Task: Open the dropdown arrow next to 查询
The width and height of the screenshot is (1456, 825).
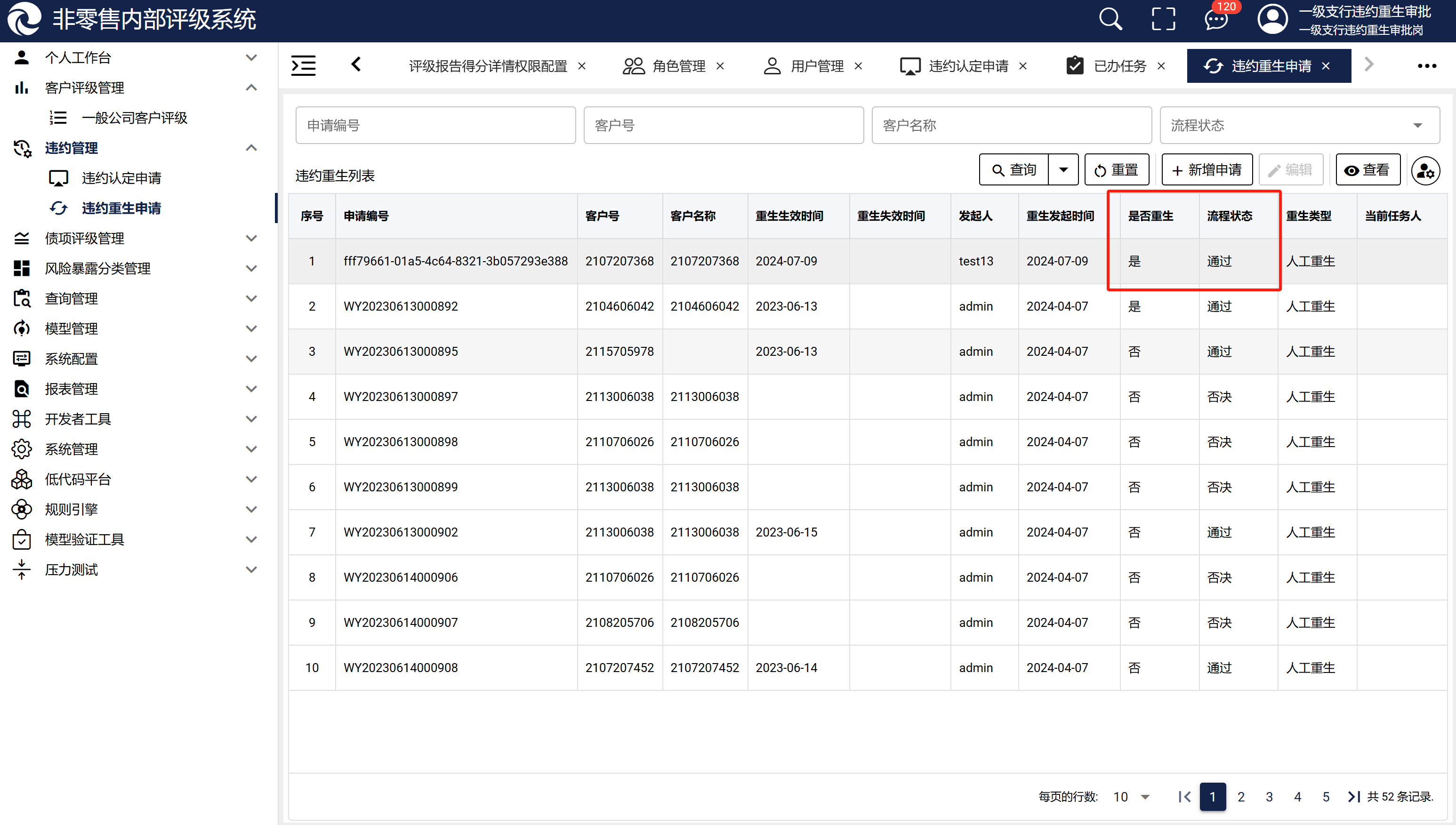Action: click(x=1063, y=170)
